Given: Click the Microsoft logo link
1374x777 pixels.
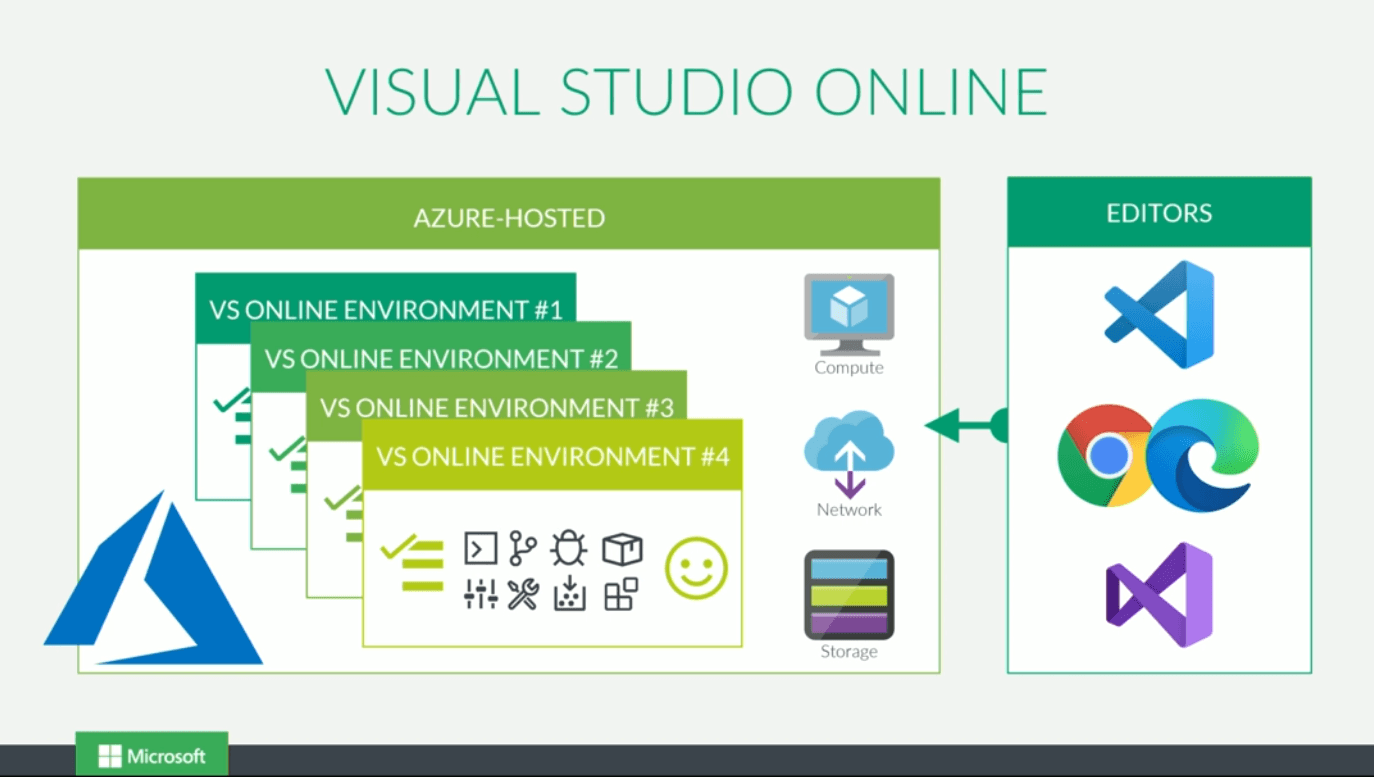Looking at the screenshot, I should tap(152, 755).
